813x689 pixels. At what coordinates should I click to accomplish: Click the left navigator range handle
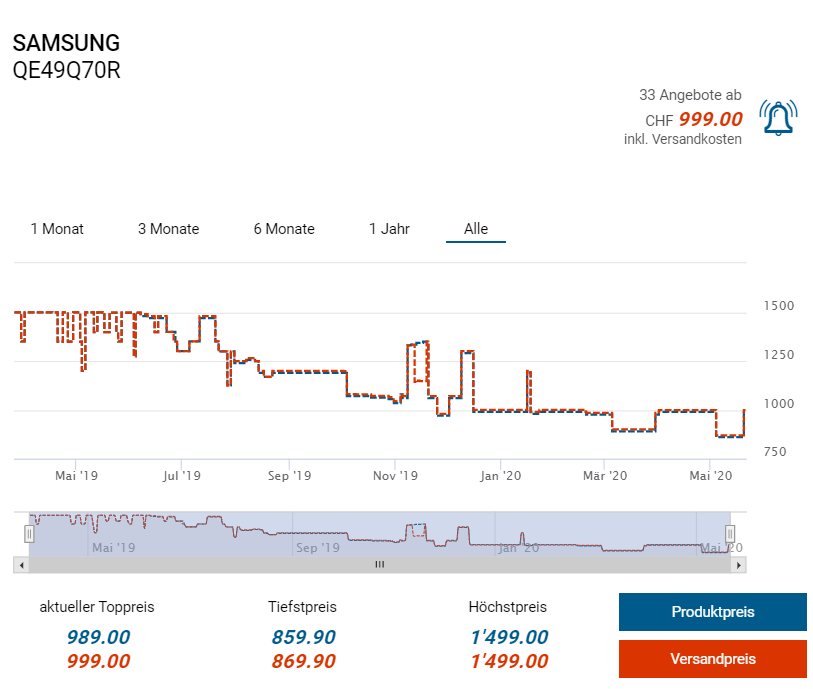point(29,534)
